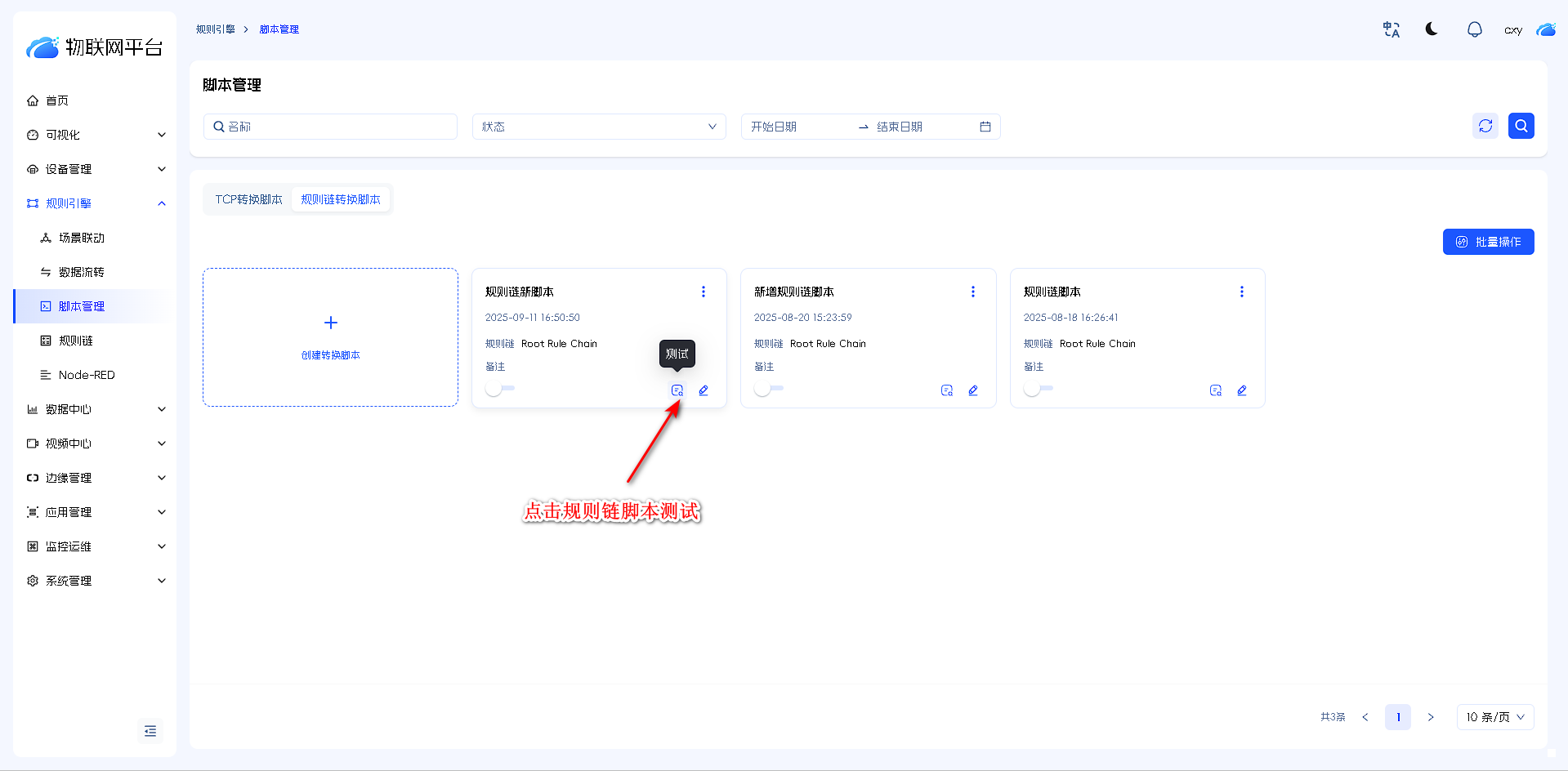Viewport: 1568px width, 771px height.
Task: Open the 10 条/页 page size selector
Action: click(x=1494, y=717)
